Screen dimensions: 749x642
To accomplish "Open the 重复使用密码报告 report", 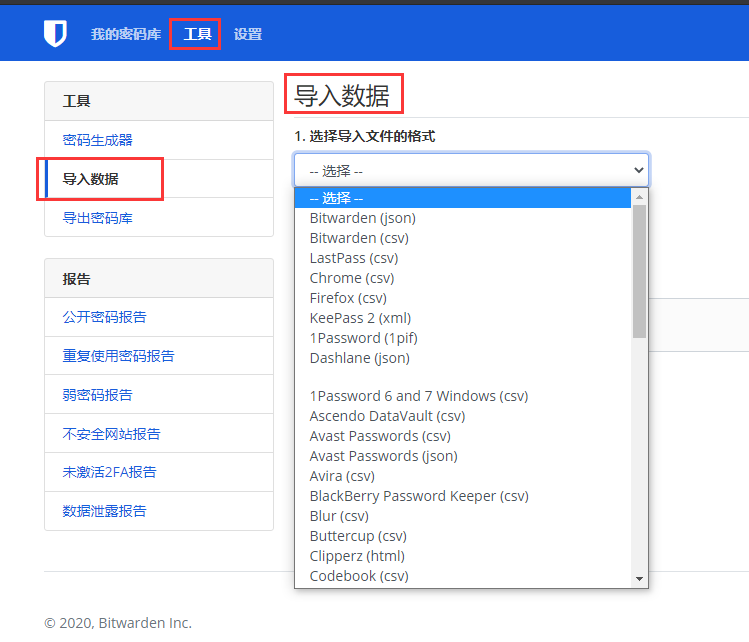I will tap(118, 356).
